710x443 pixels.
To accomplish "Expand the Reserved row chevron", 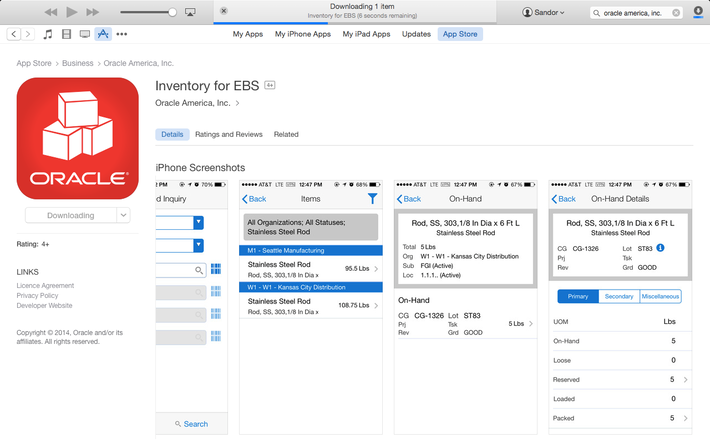I will pyautogui.click(x=685, y=380).
